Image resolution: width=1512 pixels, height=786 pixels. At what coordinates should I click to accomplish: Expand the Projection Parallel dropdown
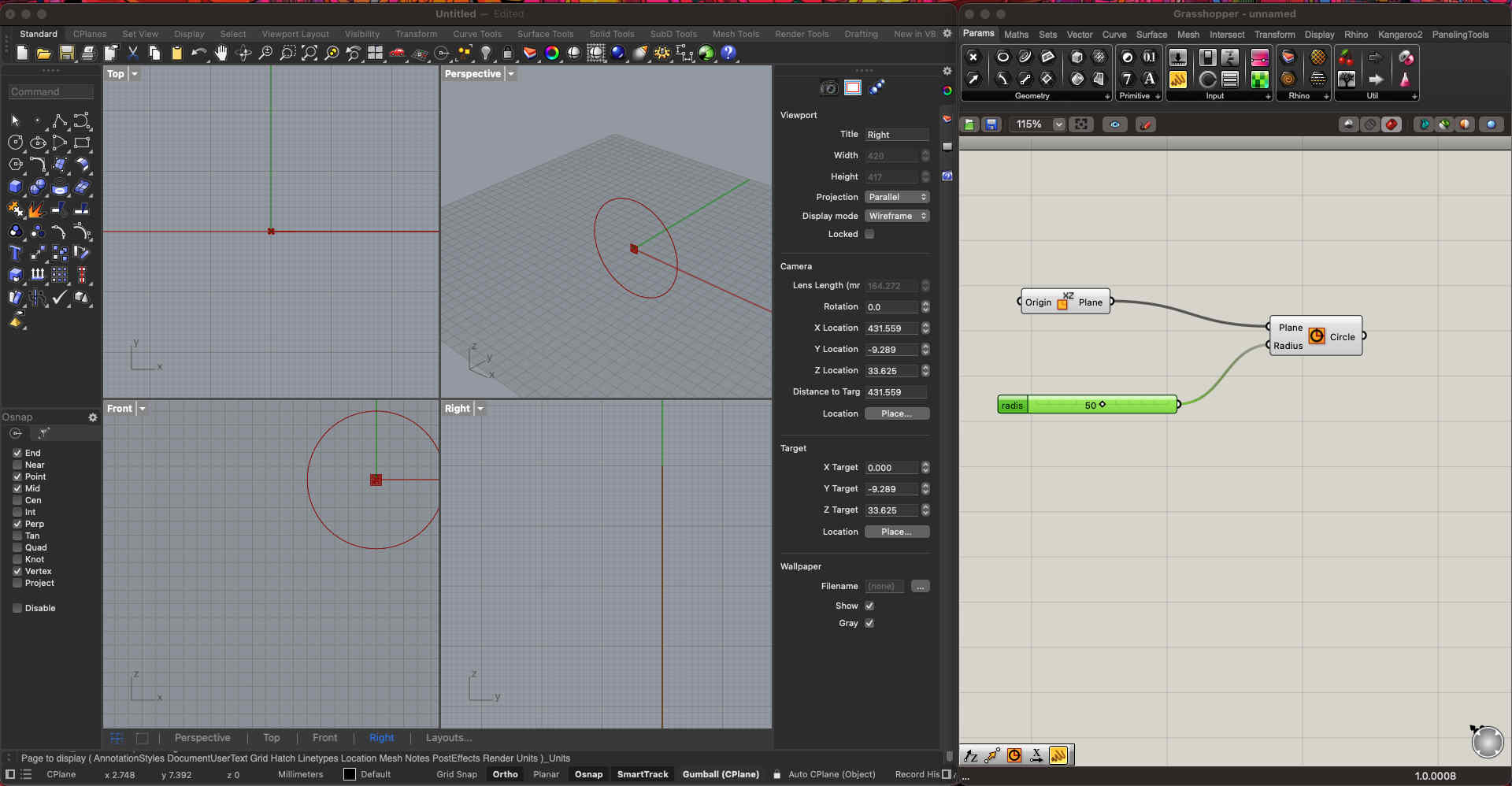point(897,197)
